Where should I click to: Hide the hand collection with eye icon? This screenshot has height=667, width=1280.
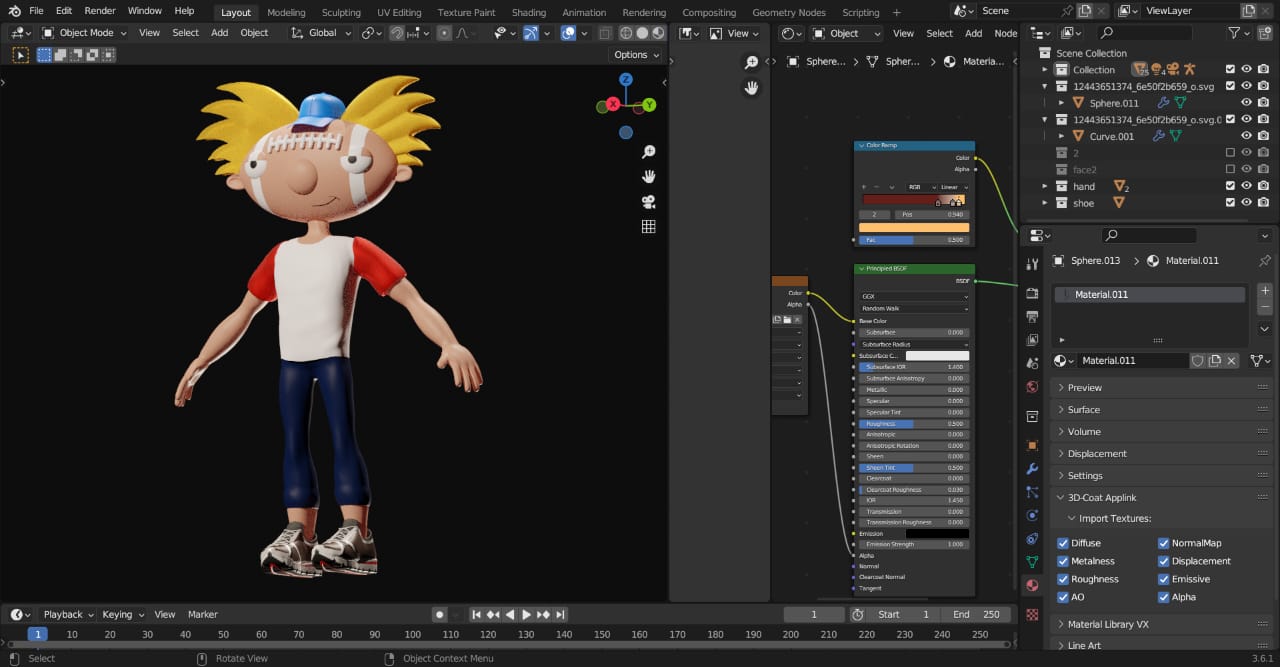(x=1247, y=187)
